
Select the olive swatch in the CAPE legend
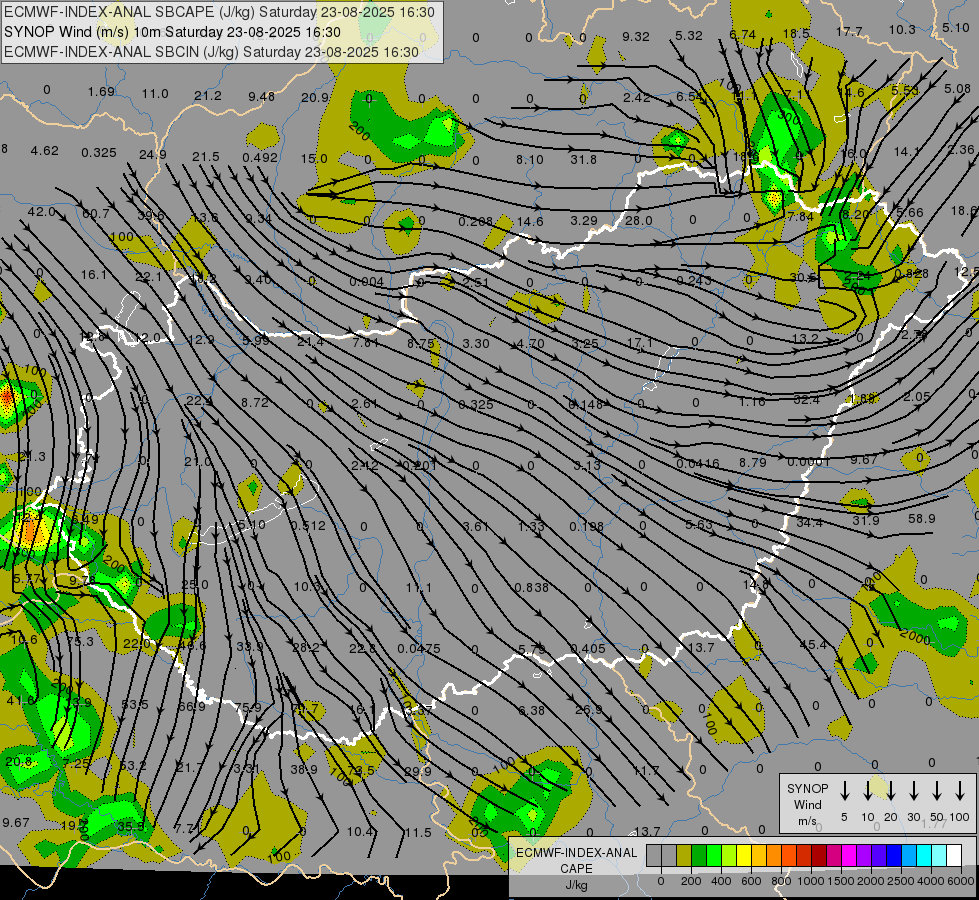point(684,855)
